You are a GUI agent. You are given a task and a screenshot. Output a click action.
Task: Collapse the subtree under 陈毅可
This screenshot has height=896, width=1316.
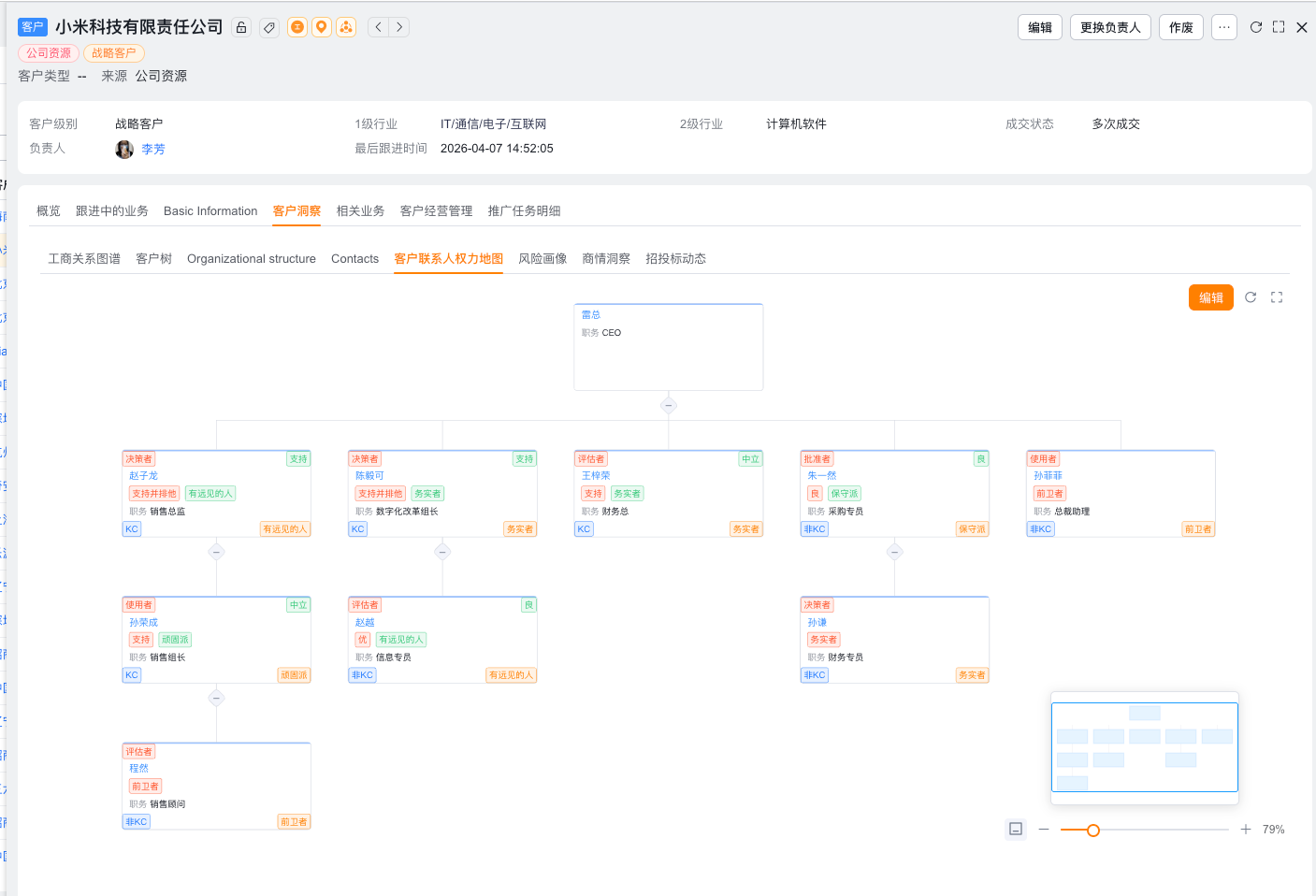[x=443, y=552]
